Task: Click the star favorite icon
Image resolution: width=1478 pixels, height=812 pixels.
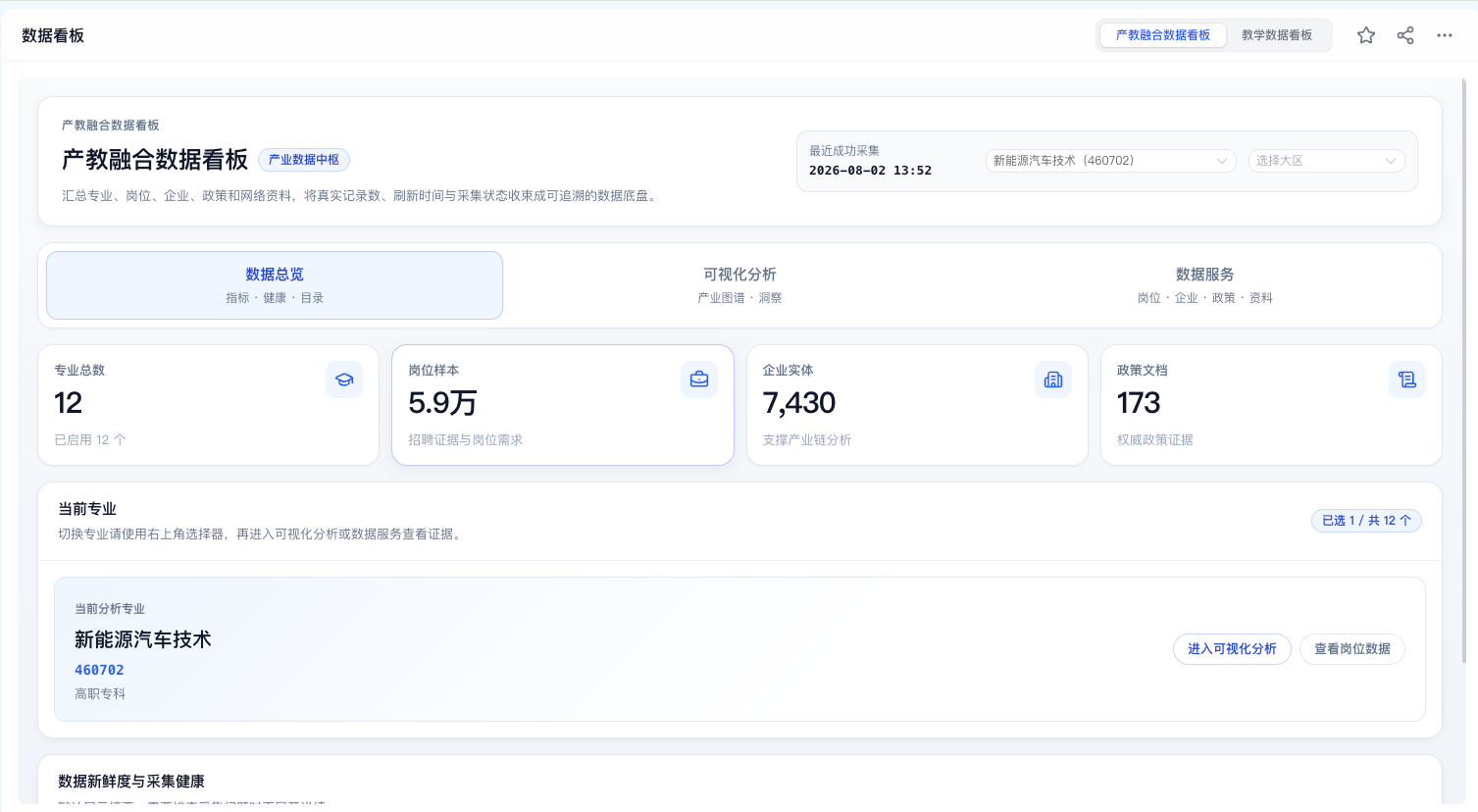Action: click(x=1366, y=35)
